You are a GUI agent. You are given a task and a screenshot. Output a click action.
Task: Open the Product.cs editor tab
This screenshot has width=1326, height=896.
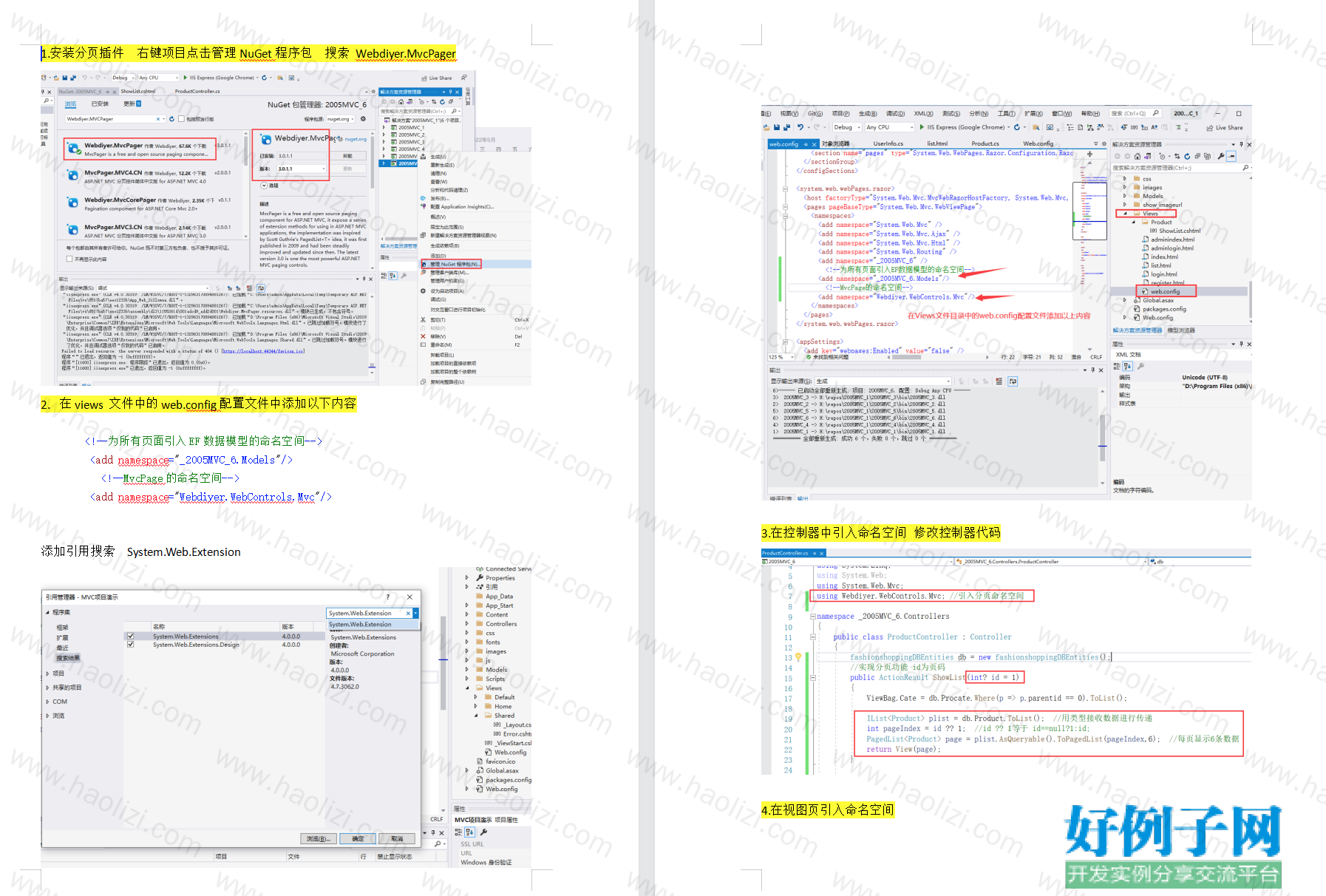[985, 143]
